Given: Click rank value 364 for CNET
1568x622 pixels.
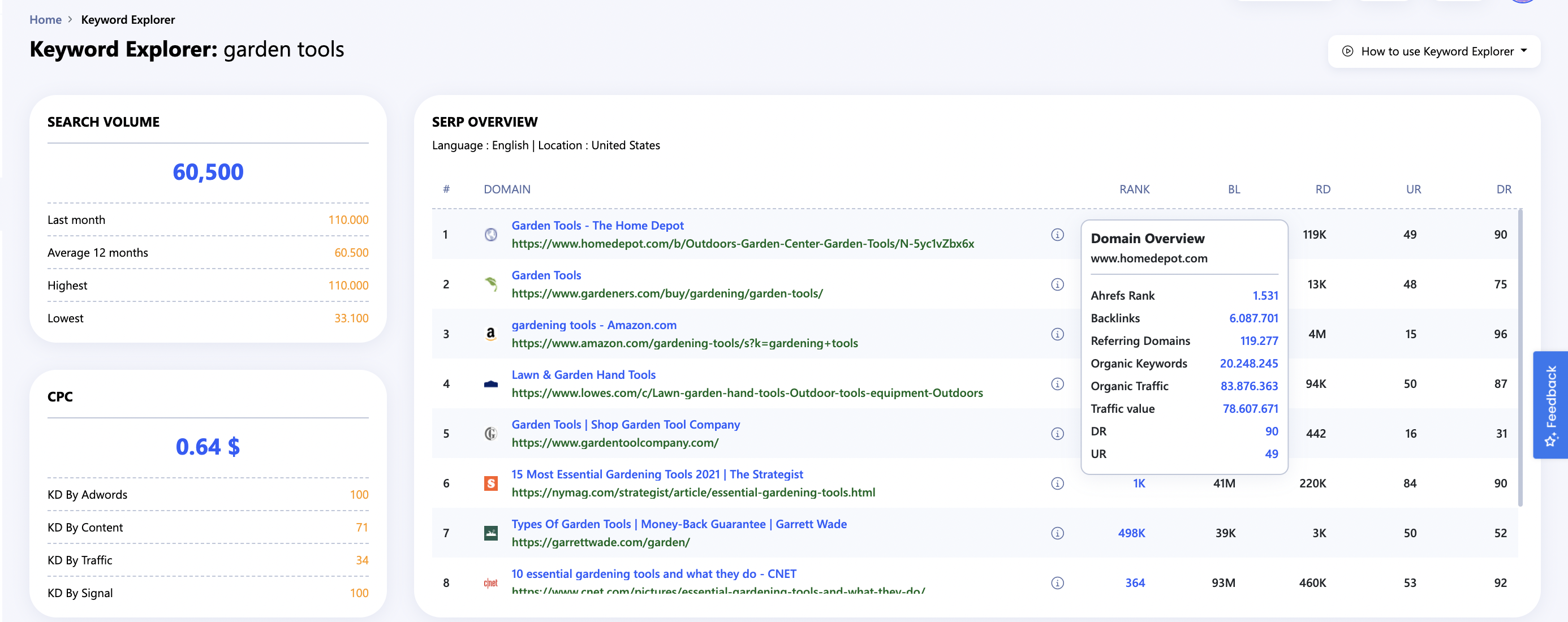Looking at the screenshot, I should click(1135, 583).
